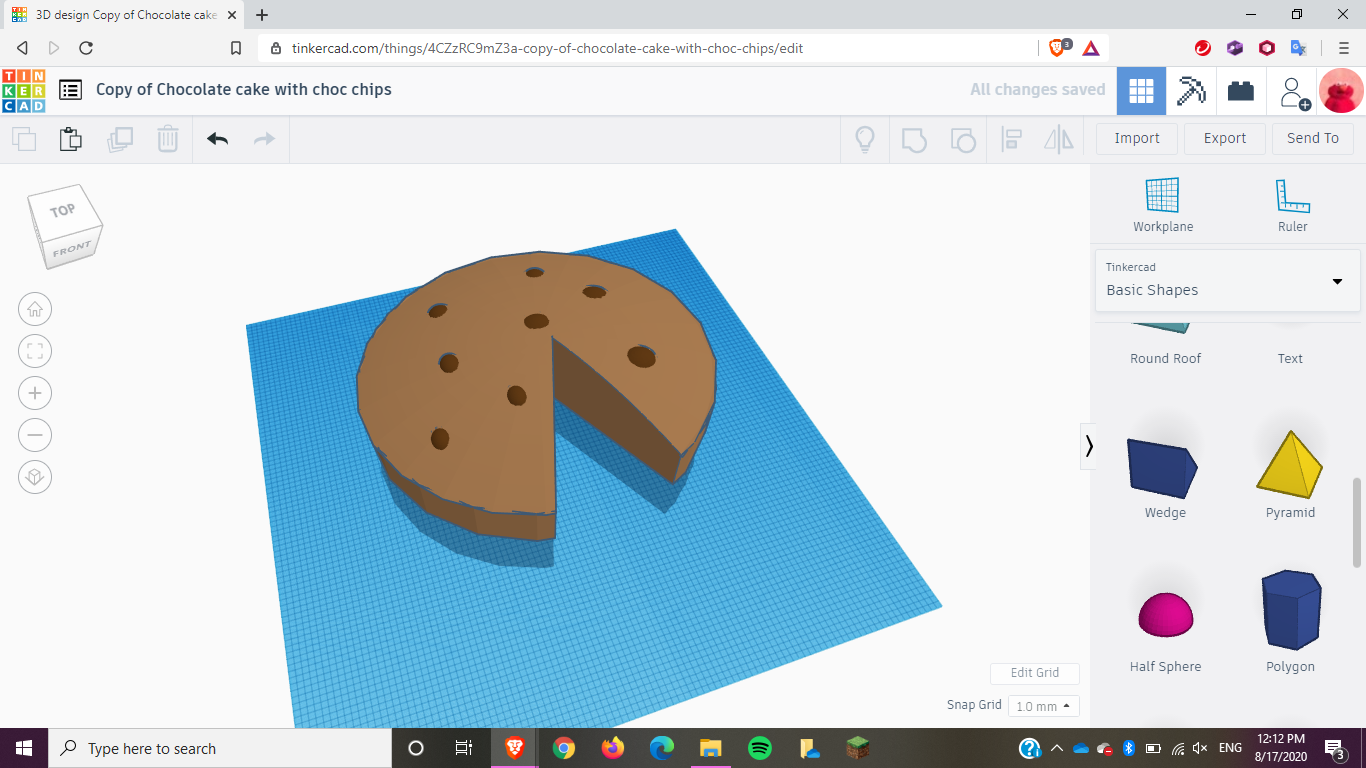Image resolution: width=1366 pixels, height=768 pixels.
Task: Click the Undo arrow icon
Action: 217,138
